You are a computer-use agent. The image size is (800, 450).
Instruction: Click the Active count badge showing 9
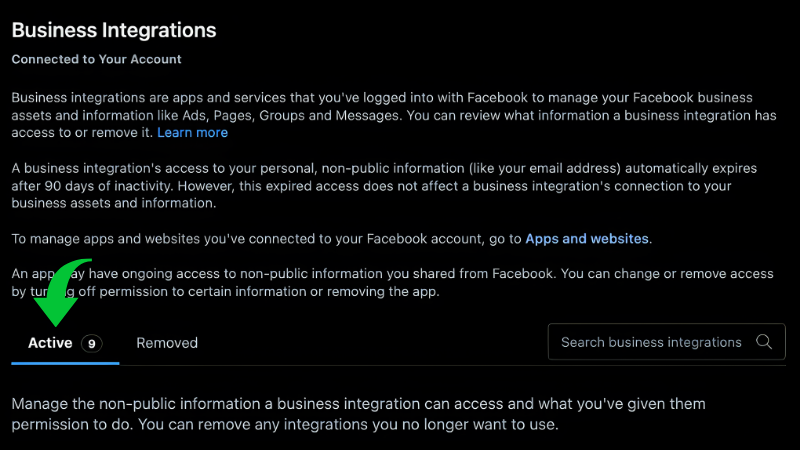pyautogui.click(x=92, y=343)
